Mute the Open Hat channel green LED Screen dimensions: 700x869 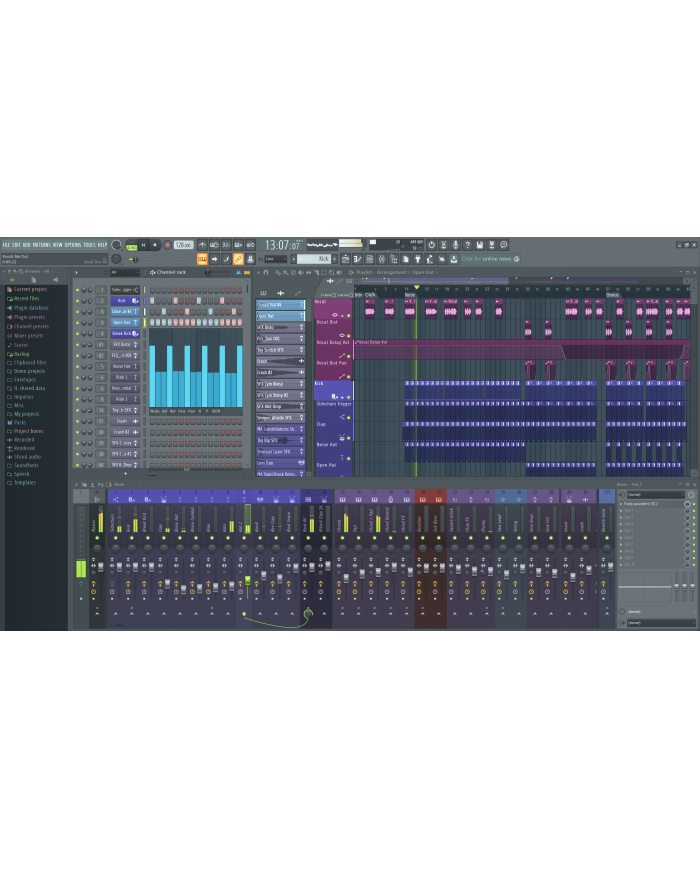click(78, 323)
